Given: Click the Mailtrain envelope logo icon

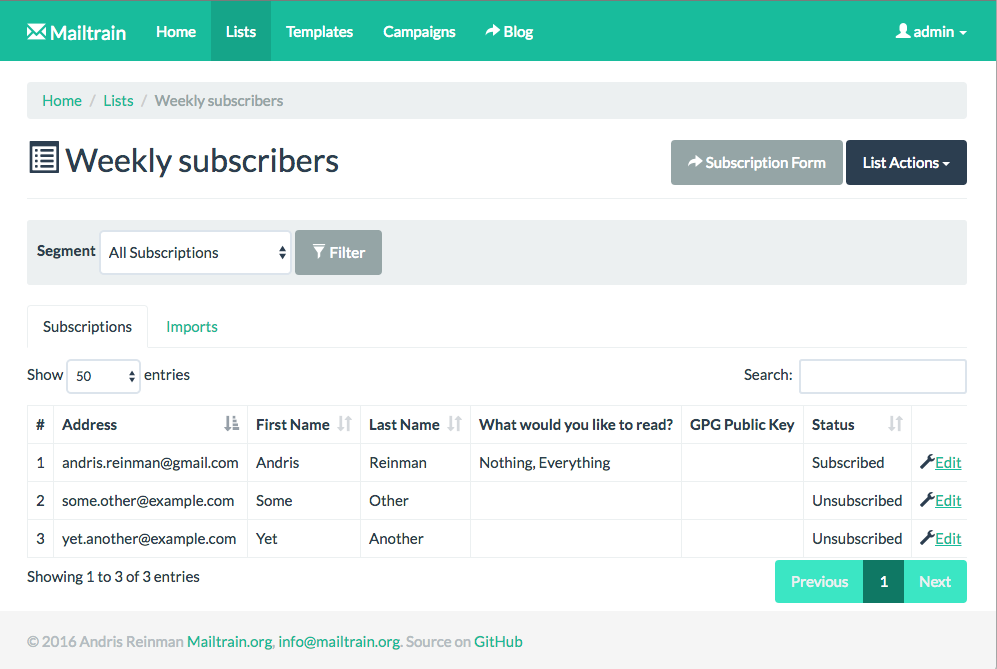Looking at the screenshot, I should [37, 31].
